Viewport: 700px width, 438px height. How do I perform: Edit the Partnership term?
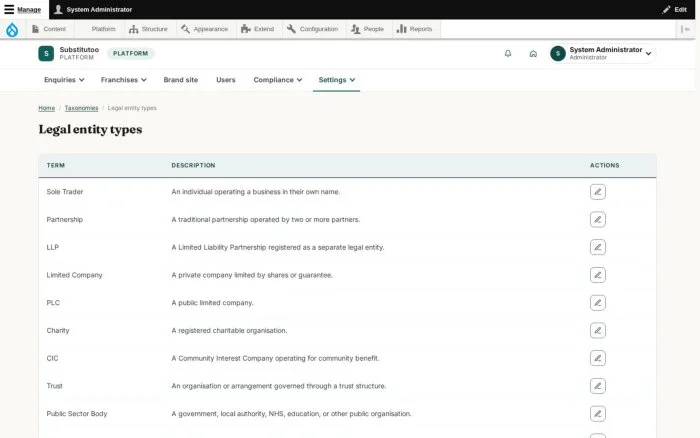coord(597,219)
